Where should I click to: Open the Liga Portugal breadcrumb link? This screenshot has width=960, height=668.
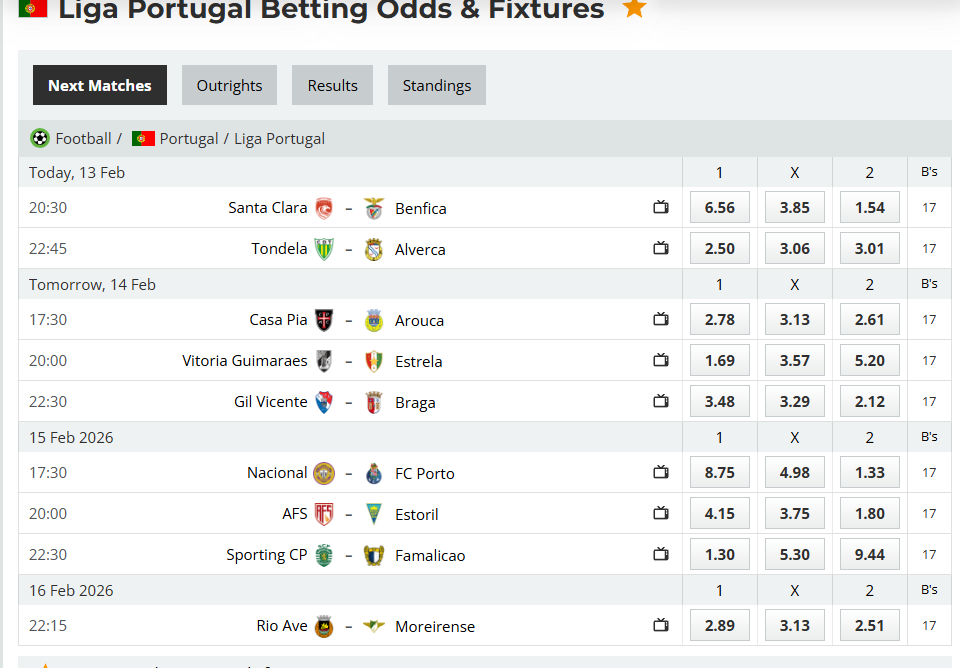point(279,138)
